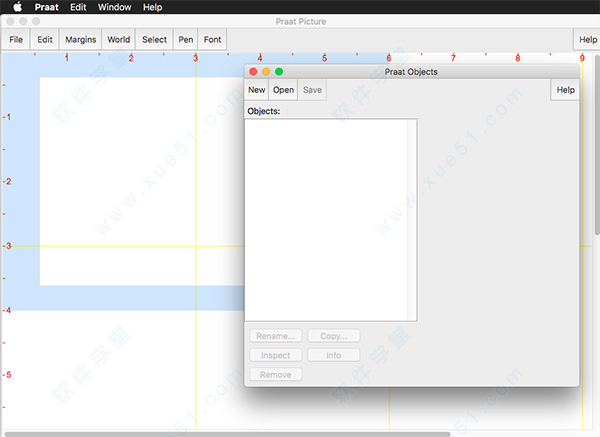Click the Objects list vertical scrollbar
Screen dimensions: 600x437
click(412, 220)
